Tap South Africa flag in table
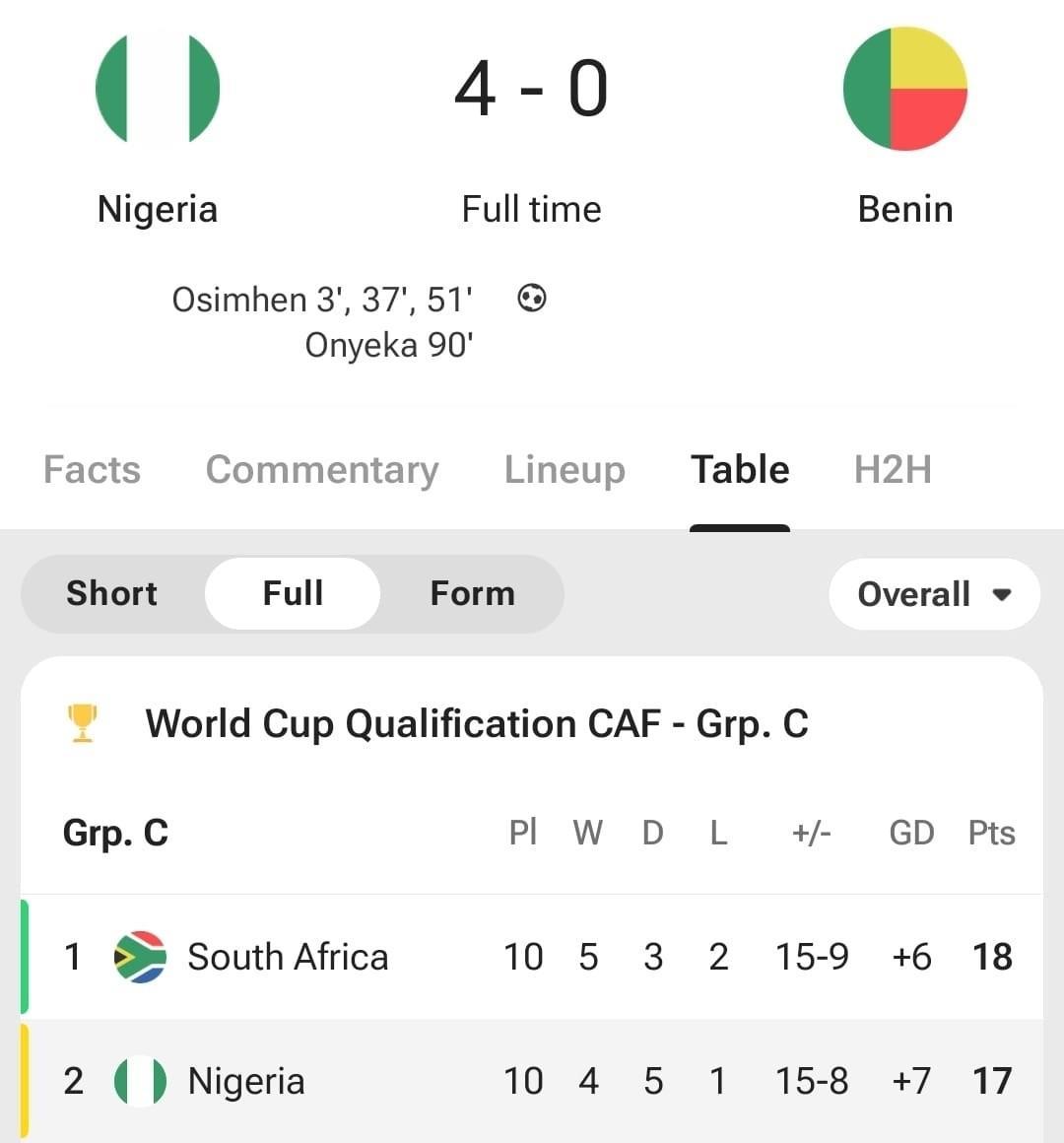Image resolution: width=1064 pixels, height=1143 pixels. [140, 957]
